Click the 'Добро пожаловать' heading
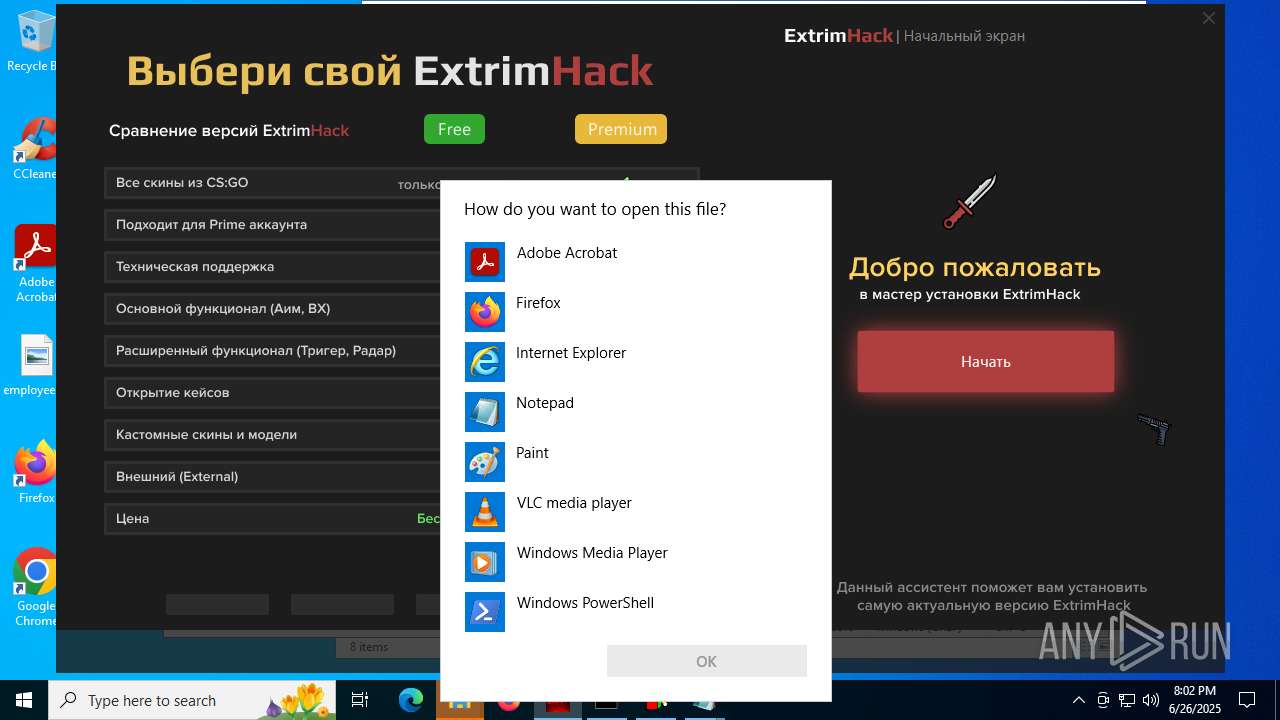The height and width of the screenshot is (720, 1280). [975, 267]
